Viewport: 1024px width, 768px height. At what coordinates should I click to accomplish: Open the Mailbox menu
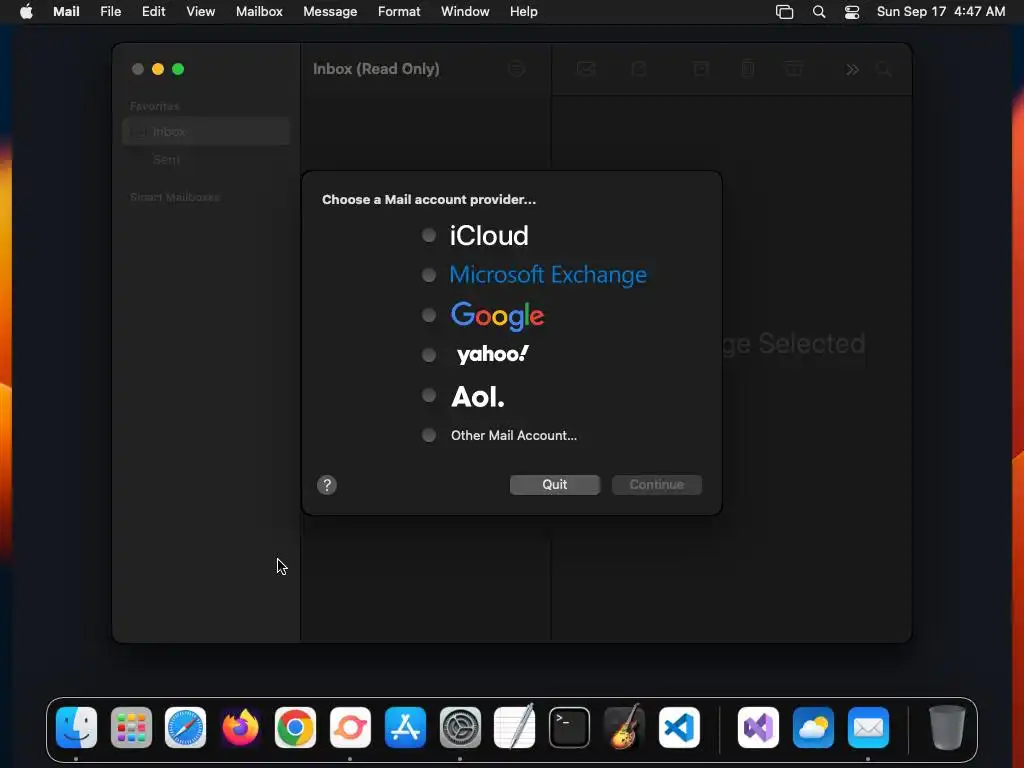[x=259, y=11]
